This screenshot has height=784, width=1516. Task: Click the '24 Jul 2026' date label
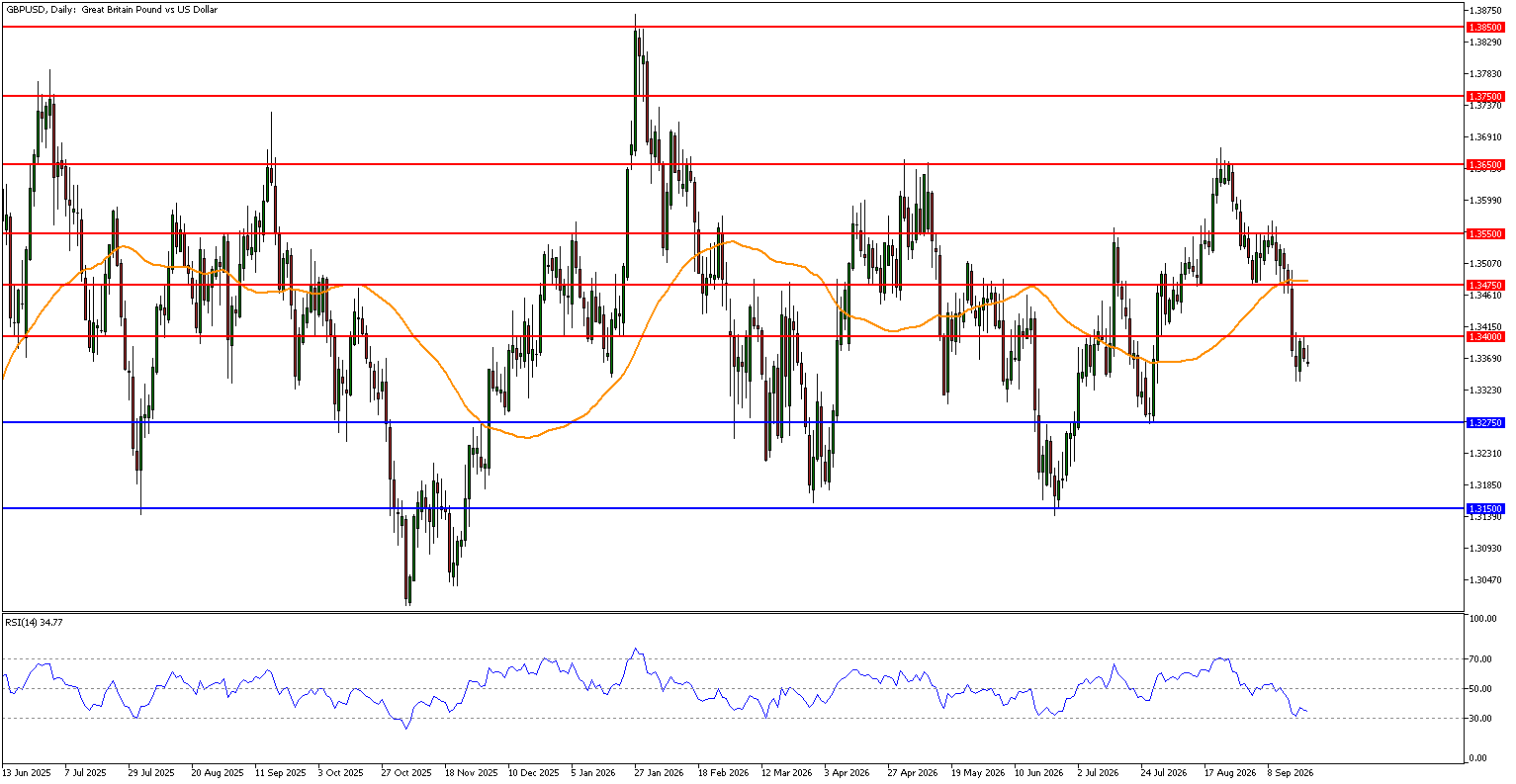tap(1166, 772)
